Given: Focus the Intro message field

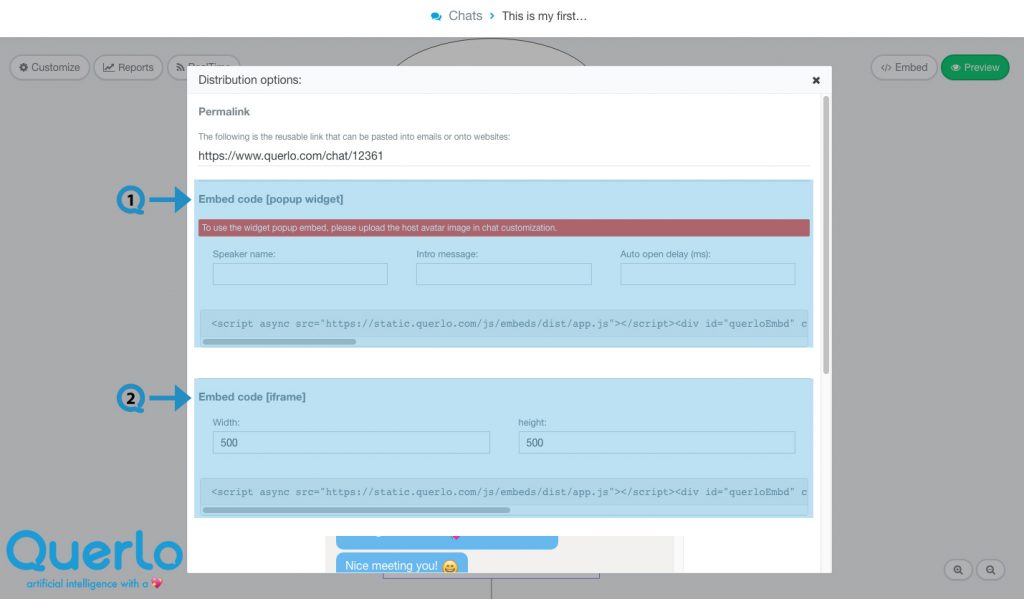Looking at the screenshot, I should pos(504,274).
